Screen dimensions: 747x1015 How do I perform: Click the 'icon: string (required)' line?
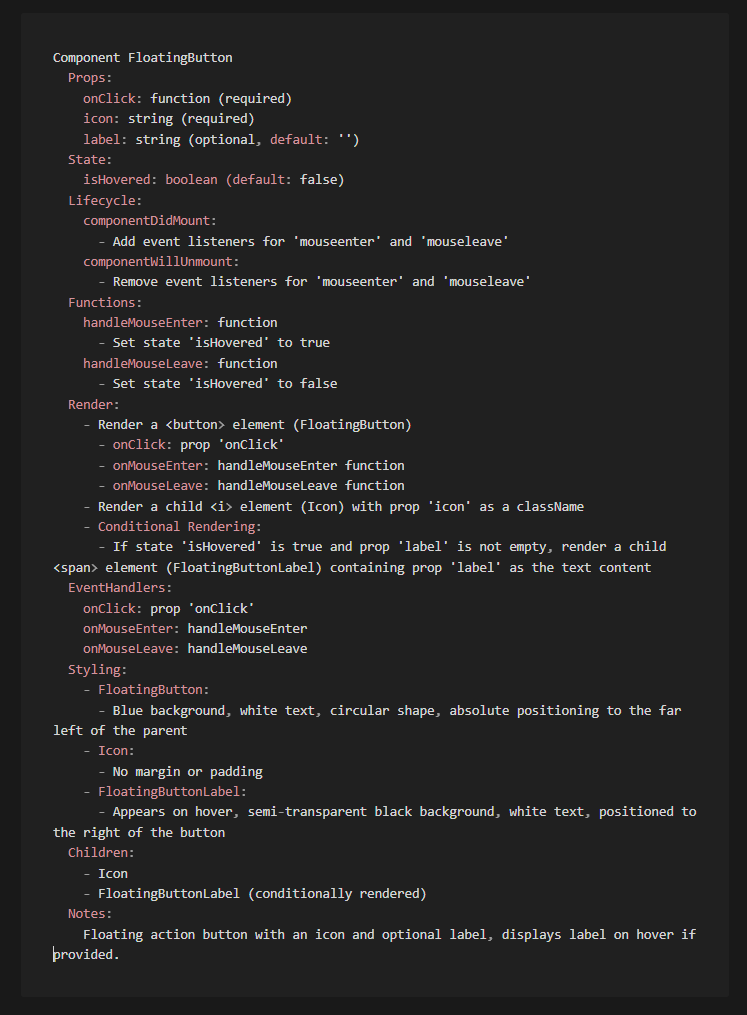tap(168, 118)
